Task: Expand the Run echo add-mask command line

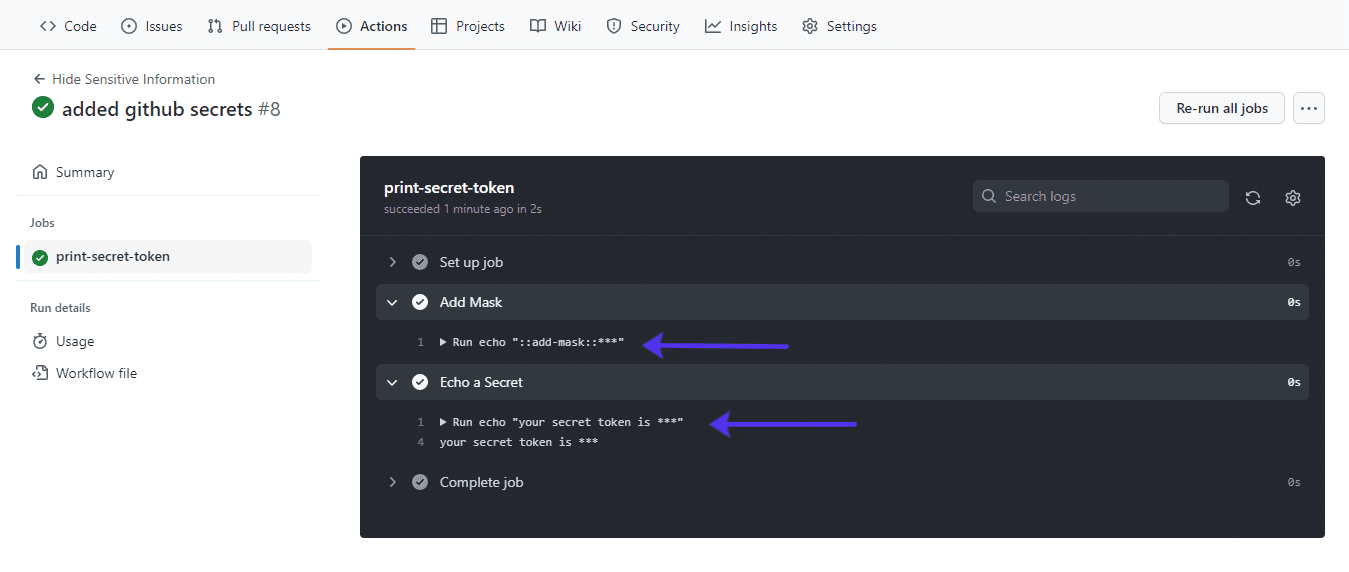Action: 532,342
